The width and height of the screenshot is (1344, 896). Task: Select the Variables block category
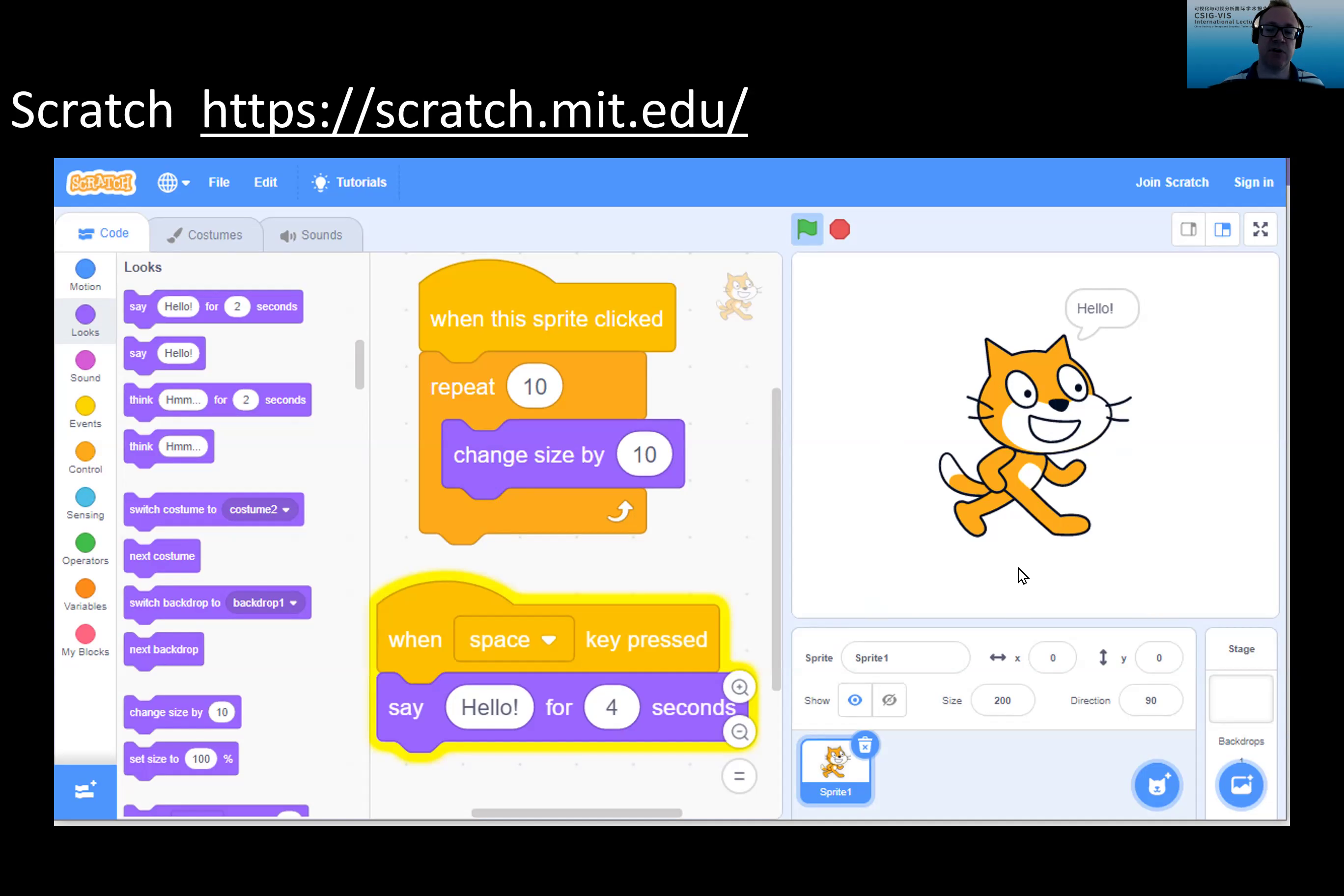coord(85,595)
